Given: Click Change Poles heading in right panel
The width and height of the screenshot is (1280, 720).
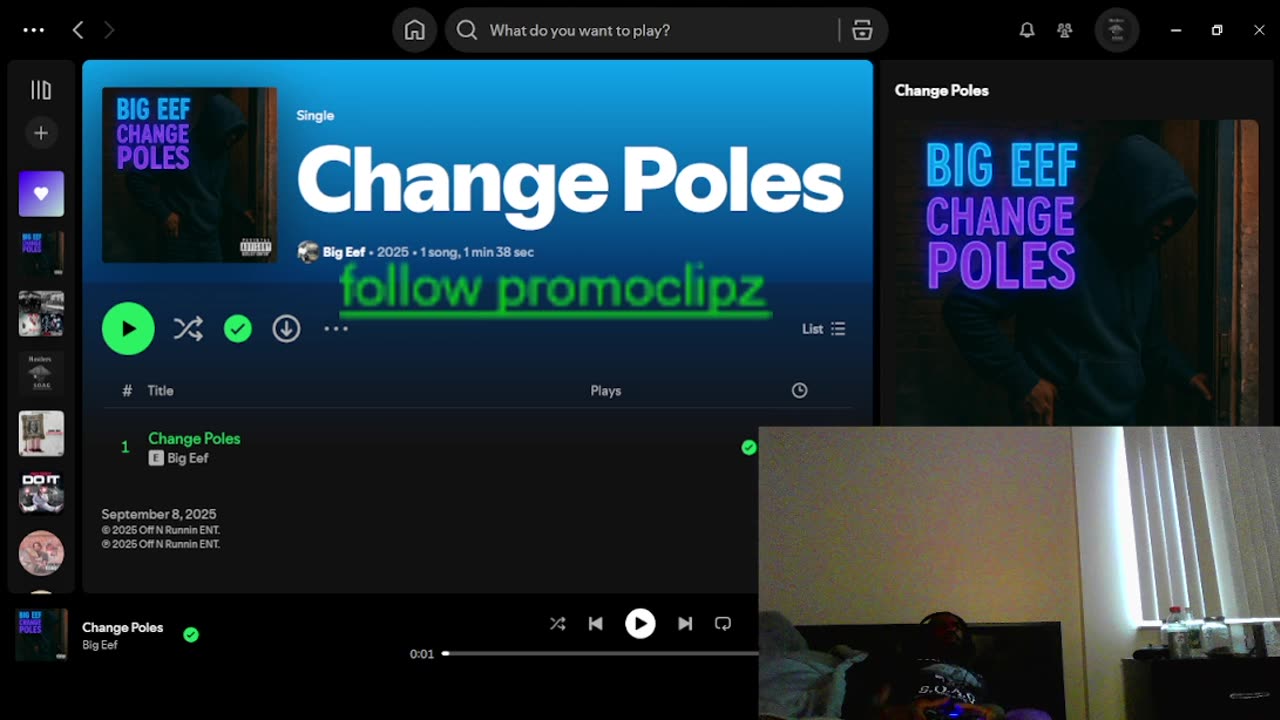Looking at the screenshot, I should [x=941, y=90].
